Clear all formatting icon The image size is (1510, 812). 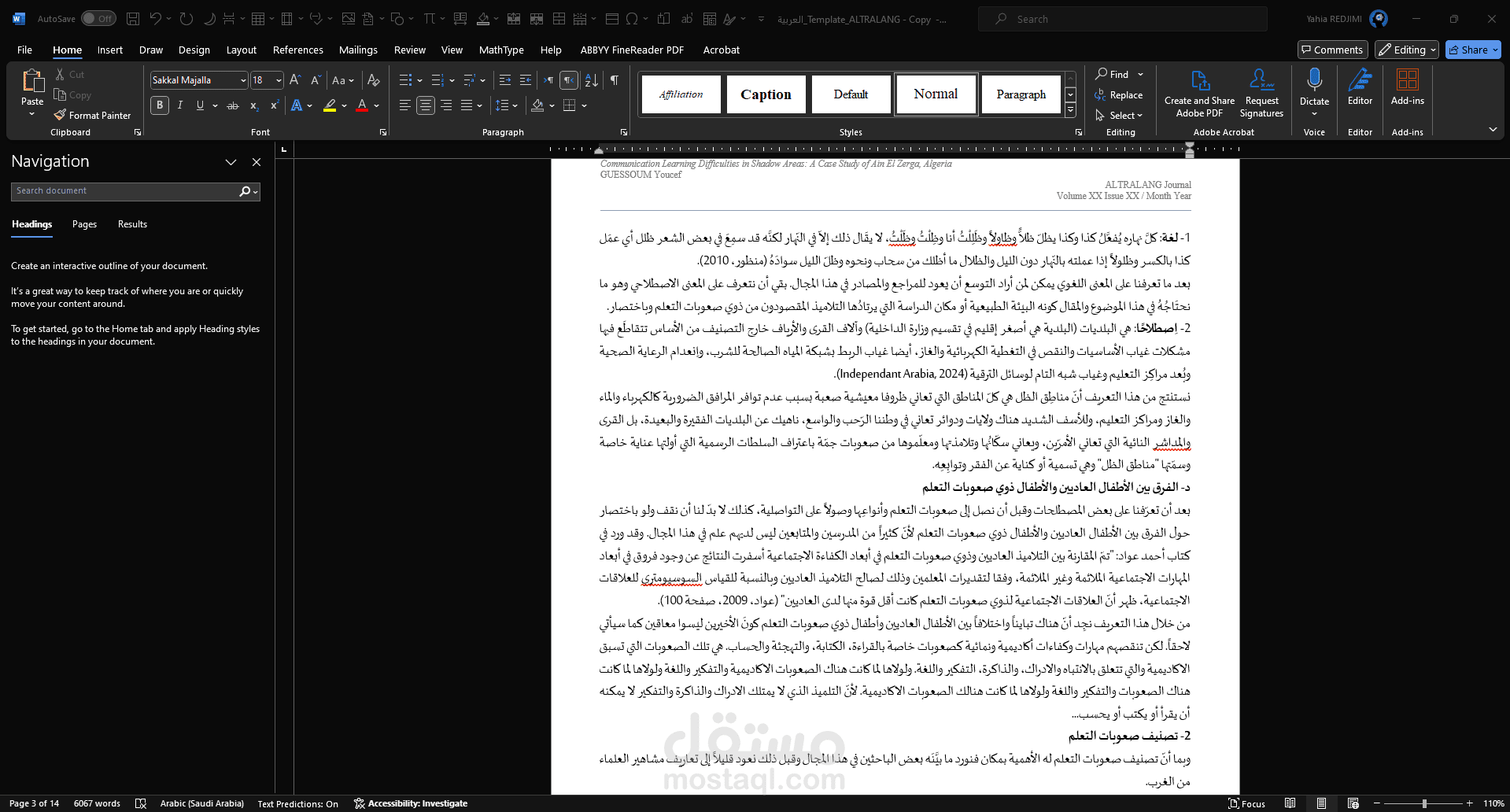click(374, 80)
